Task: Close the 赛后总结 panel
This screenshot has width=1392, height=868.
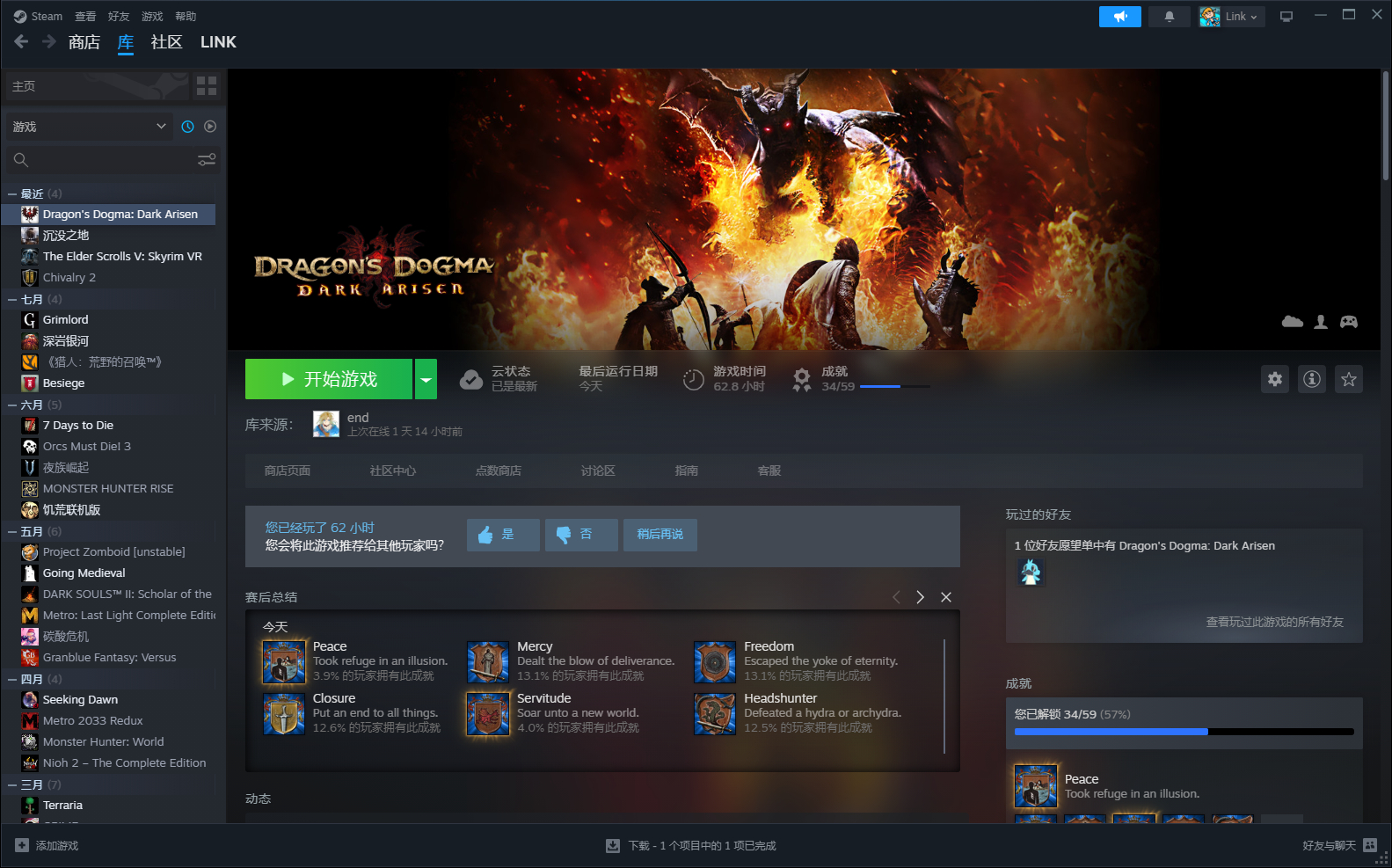Action: click(x=946, y=597)
